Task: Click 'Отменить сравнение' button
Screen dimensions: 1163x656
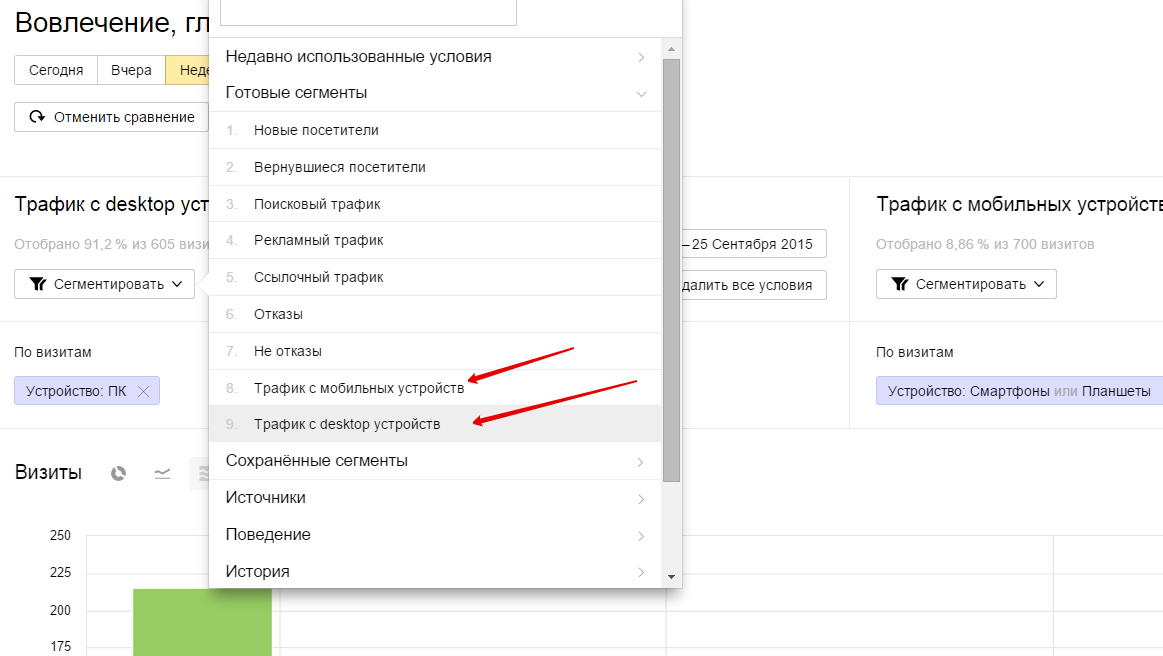Action: click(111, 117)
